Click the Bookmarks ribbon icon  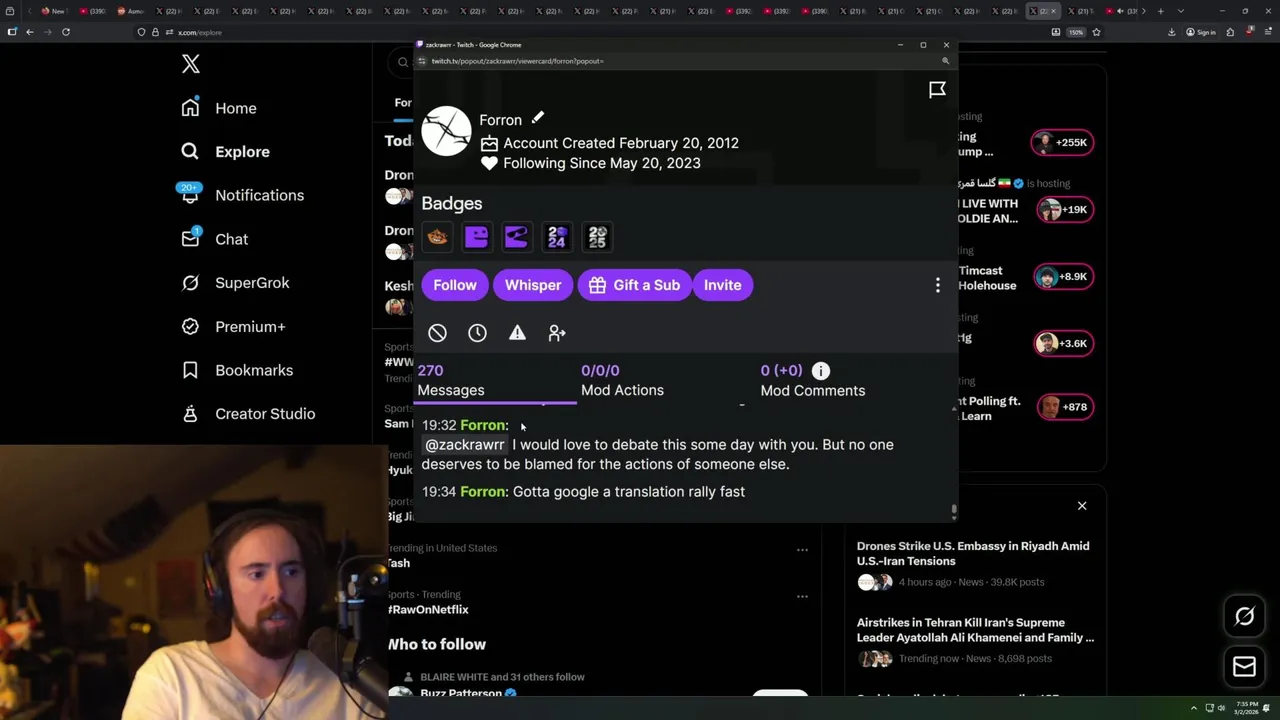point(190,370)
